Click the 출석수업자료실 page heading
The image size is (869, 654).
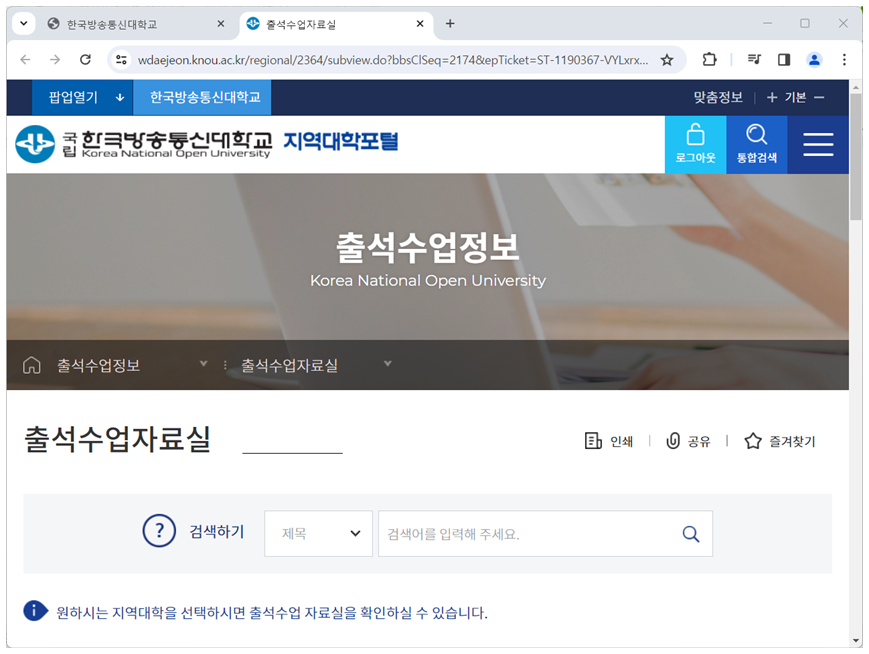[x=117, y=439]
